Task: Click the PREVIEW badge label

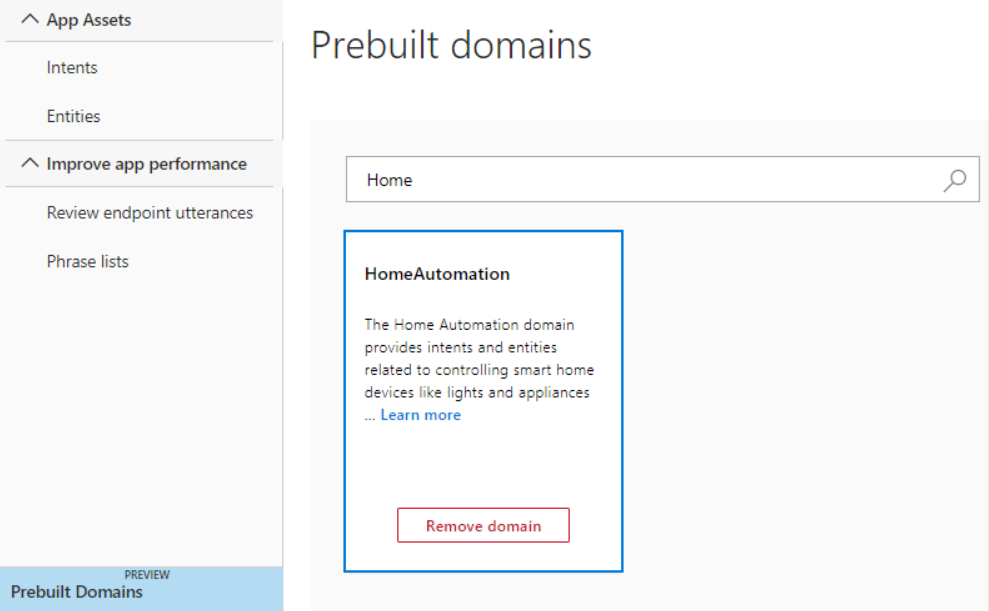Action: (x=146, y=575)
